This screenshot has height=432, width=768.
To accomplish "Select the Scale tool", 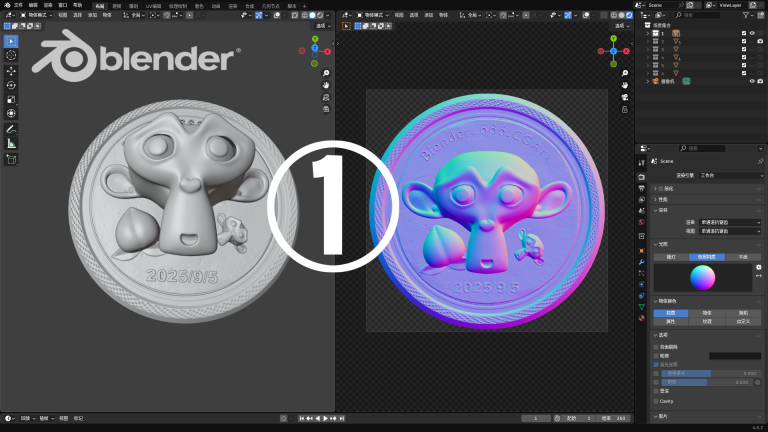I will coord(11,99).
